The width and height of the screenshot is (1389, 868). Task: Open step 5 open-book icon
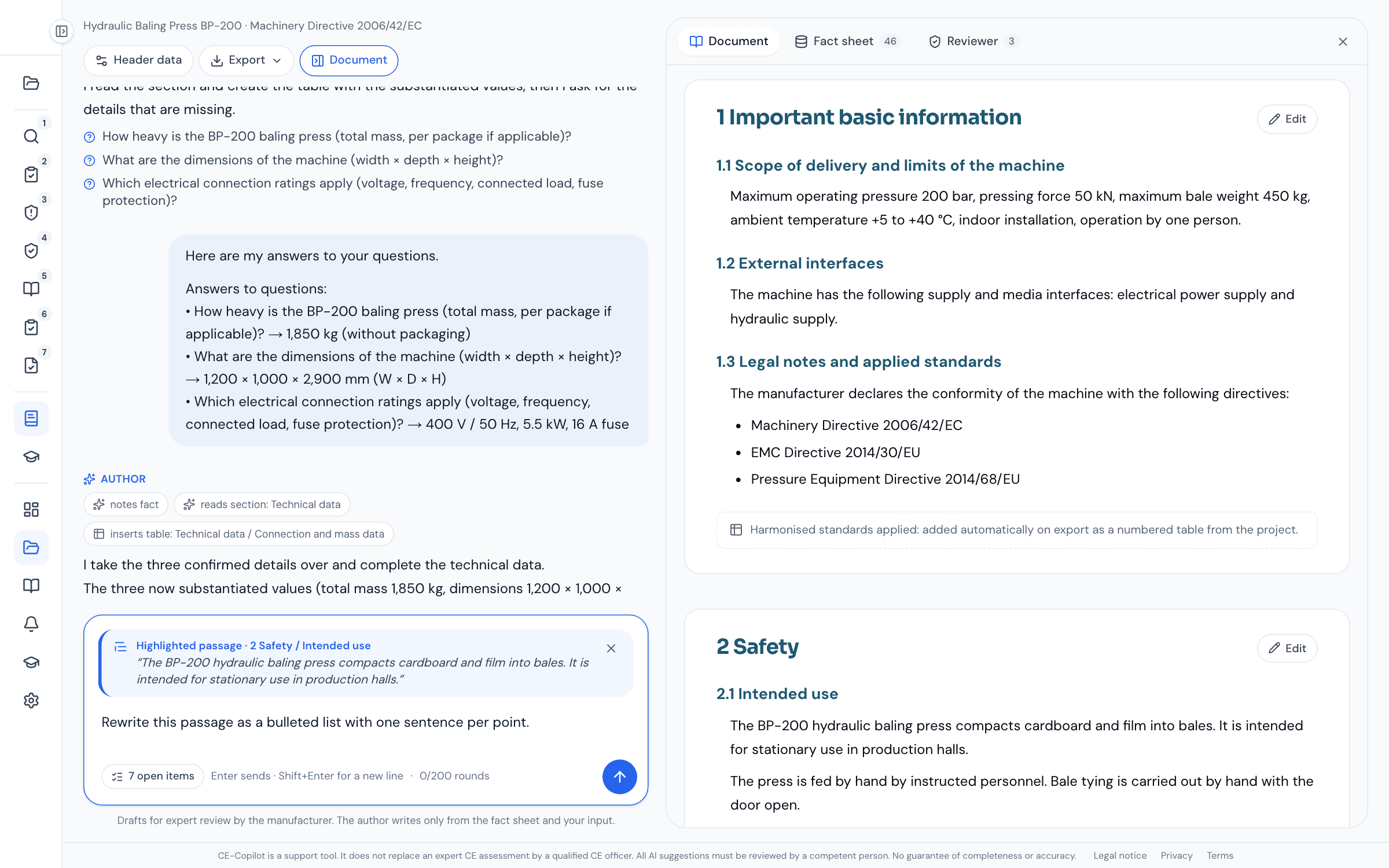31,289
